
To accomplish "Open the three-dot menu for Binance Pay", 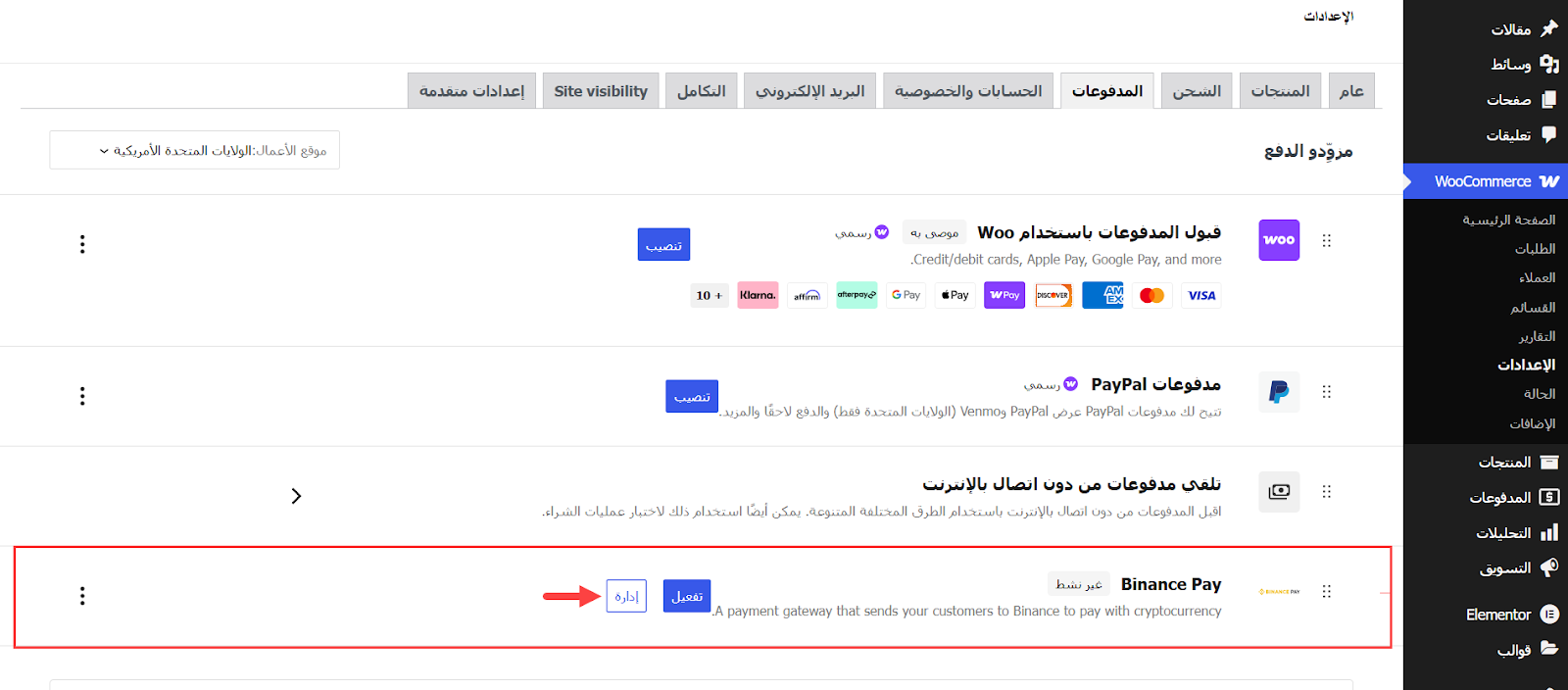I will pos(82,596).
